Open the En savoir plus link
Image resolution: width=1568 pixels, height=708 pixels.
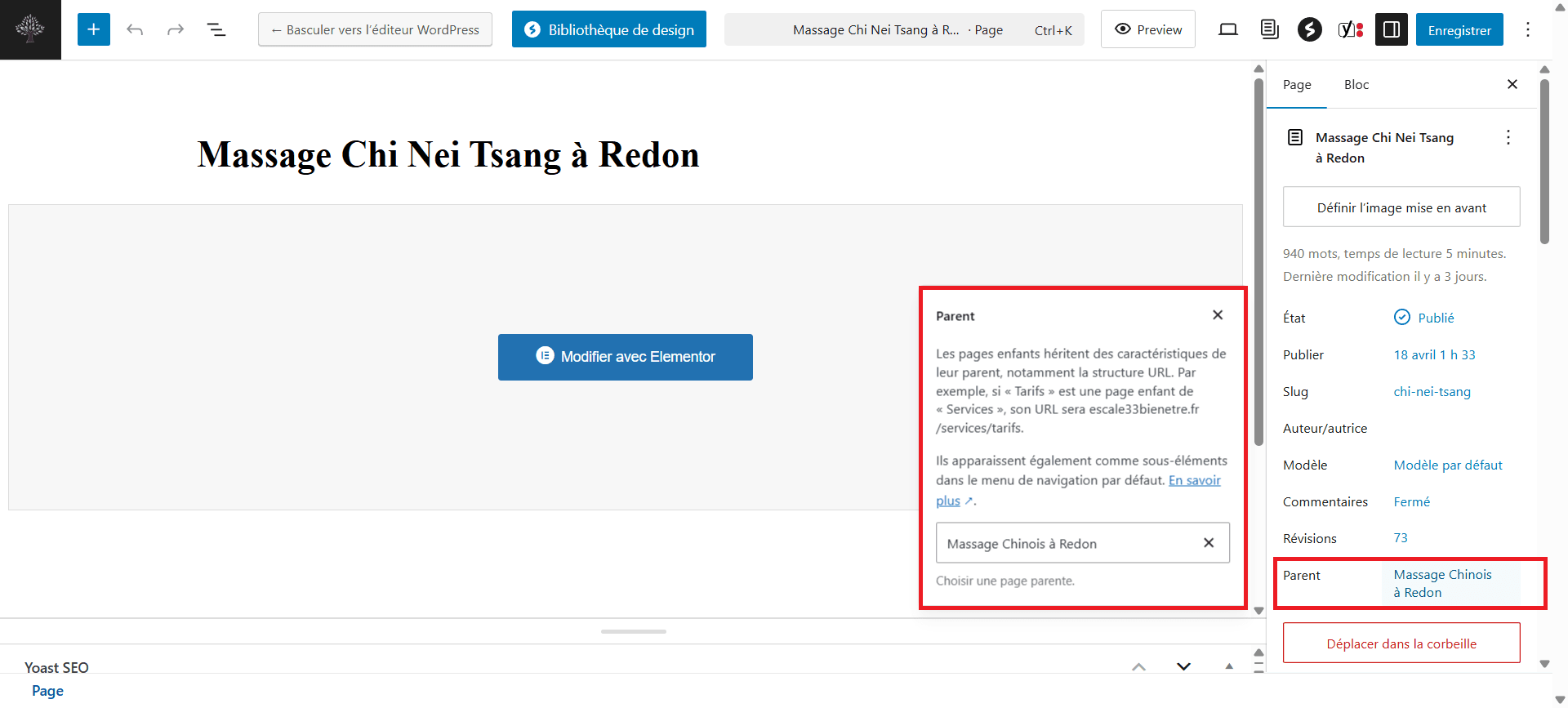[x=1194, y=481]
